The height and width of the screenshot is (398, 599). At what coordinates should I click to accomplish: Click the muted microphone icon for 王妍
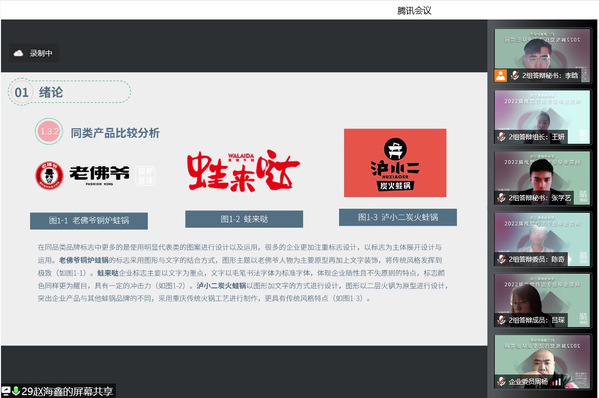pyautogui.click(x=501, y=136)
